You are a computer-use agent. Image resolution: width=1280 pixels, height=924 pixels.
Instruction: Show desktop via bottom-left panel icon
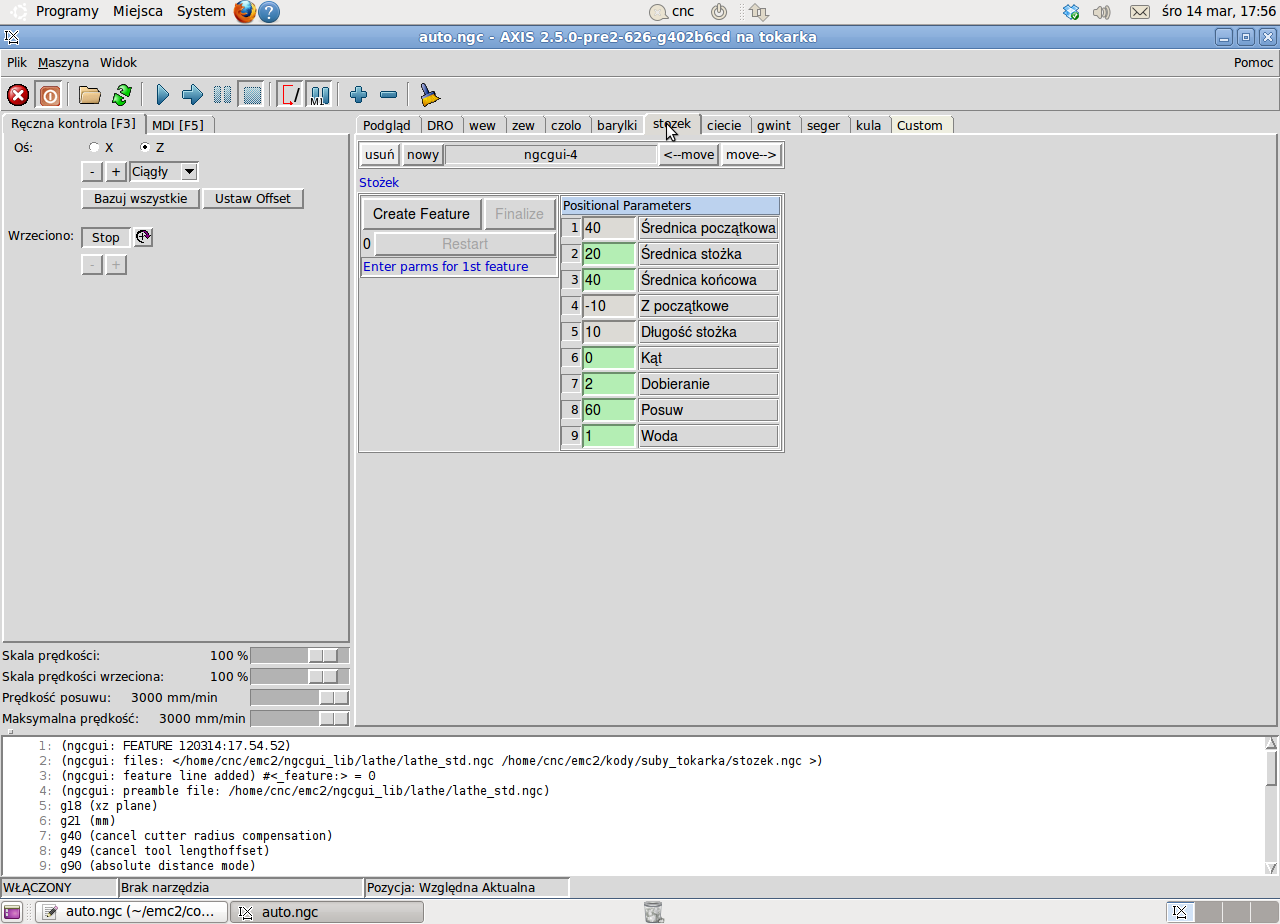click(x=12, y=912)
